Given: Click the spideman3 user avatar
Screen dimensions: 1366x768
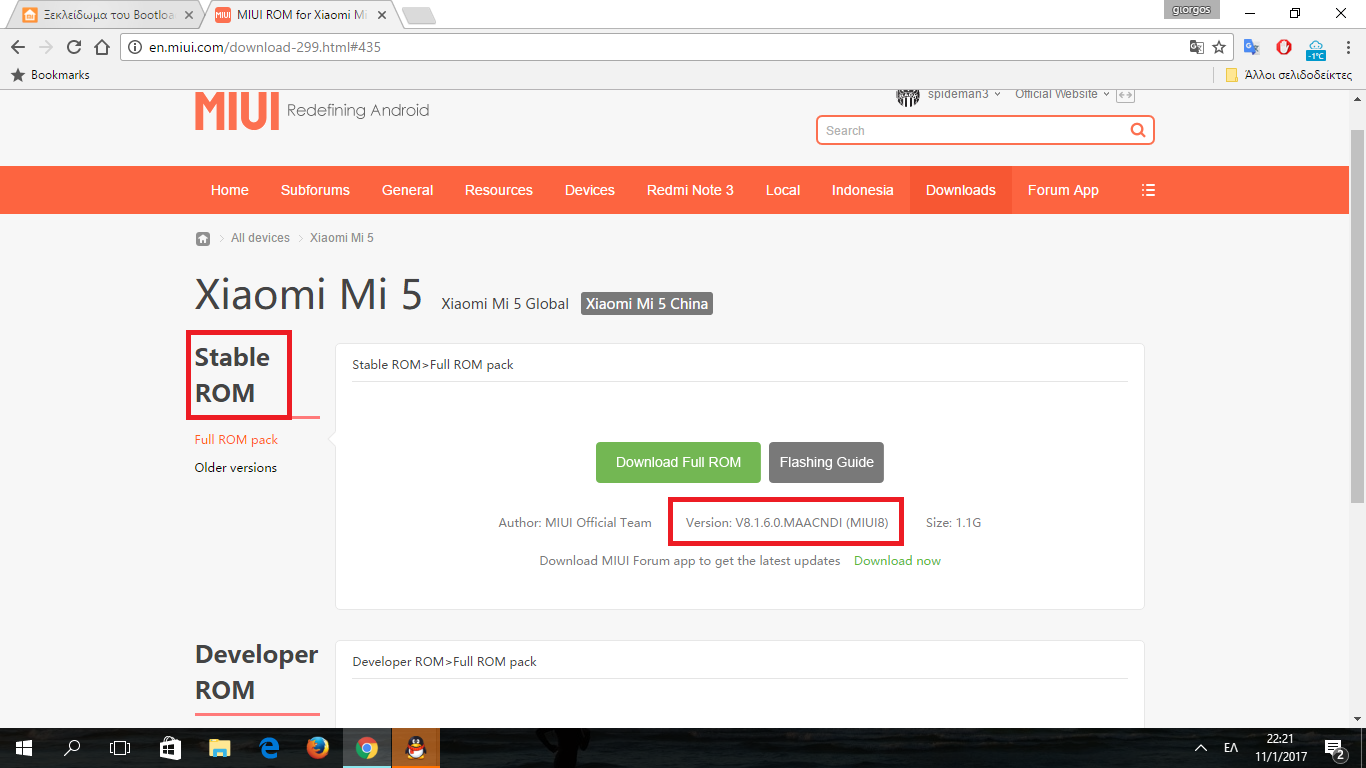Looking at the screenshot, I should pyautogui.click(x=907, y=96).
